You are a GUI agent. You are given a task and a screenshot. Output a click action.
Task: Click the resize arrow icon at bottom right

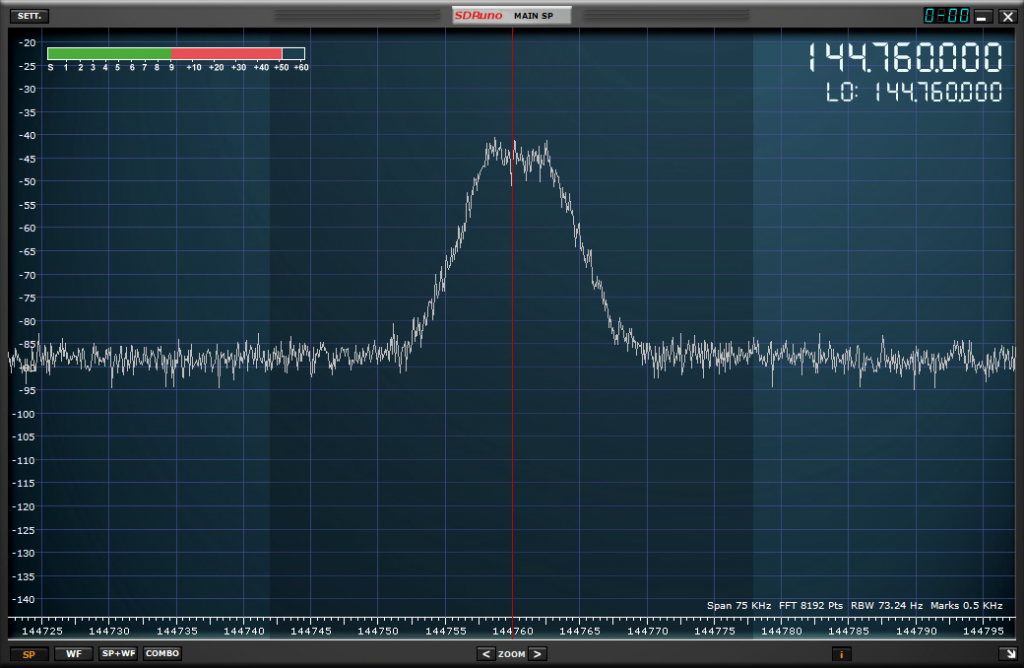pyautogui.click(x=1008, y=654)
